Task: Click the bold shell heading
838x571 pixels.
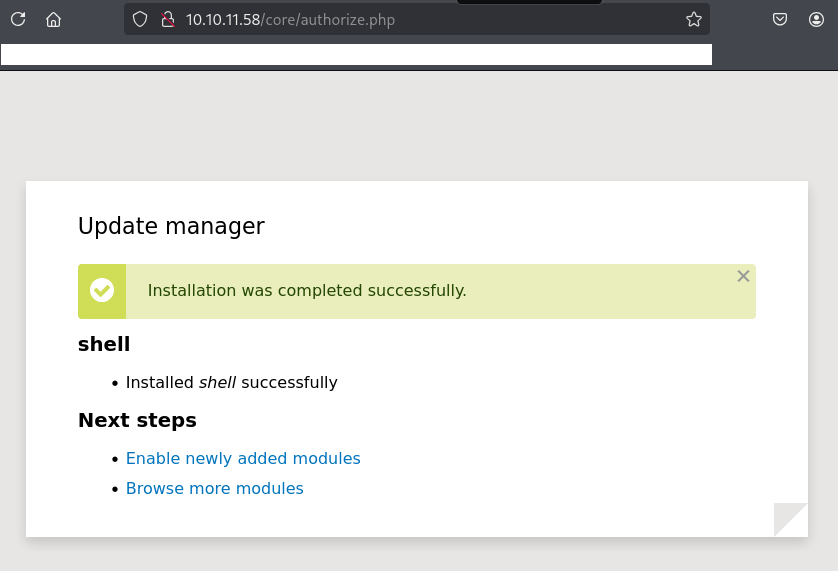Action: point(104,344)
